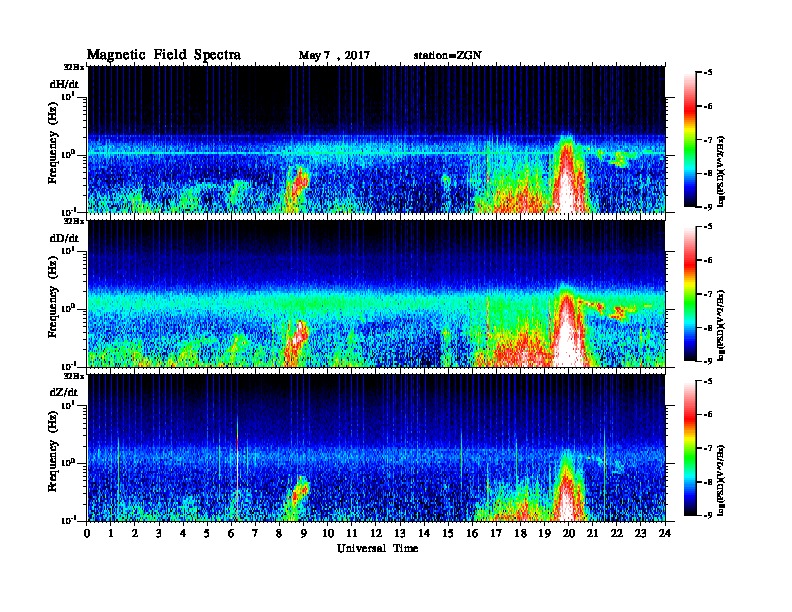Click hour tick "24" on the time axis
The height and width of the screenshot is (612, 792).
[x=665, y=534]
